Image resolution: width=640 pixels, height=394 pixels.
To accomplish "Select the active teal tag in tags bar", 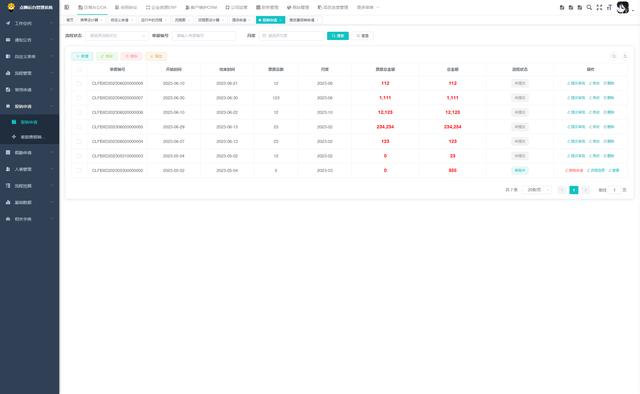I will tap(270, 20).
